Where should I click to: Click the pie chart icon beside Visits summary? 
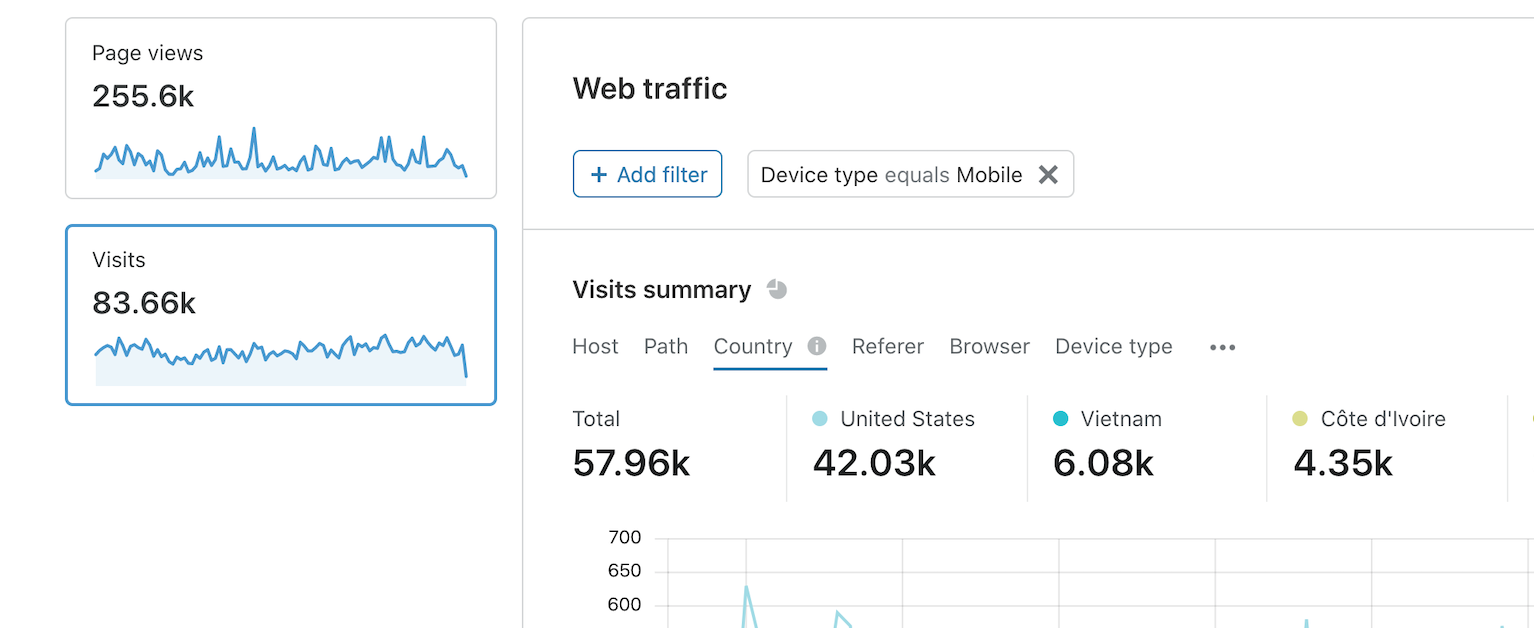point(777,289)
